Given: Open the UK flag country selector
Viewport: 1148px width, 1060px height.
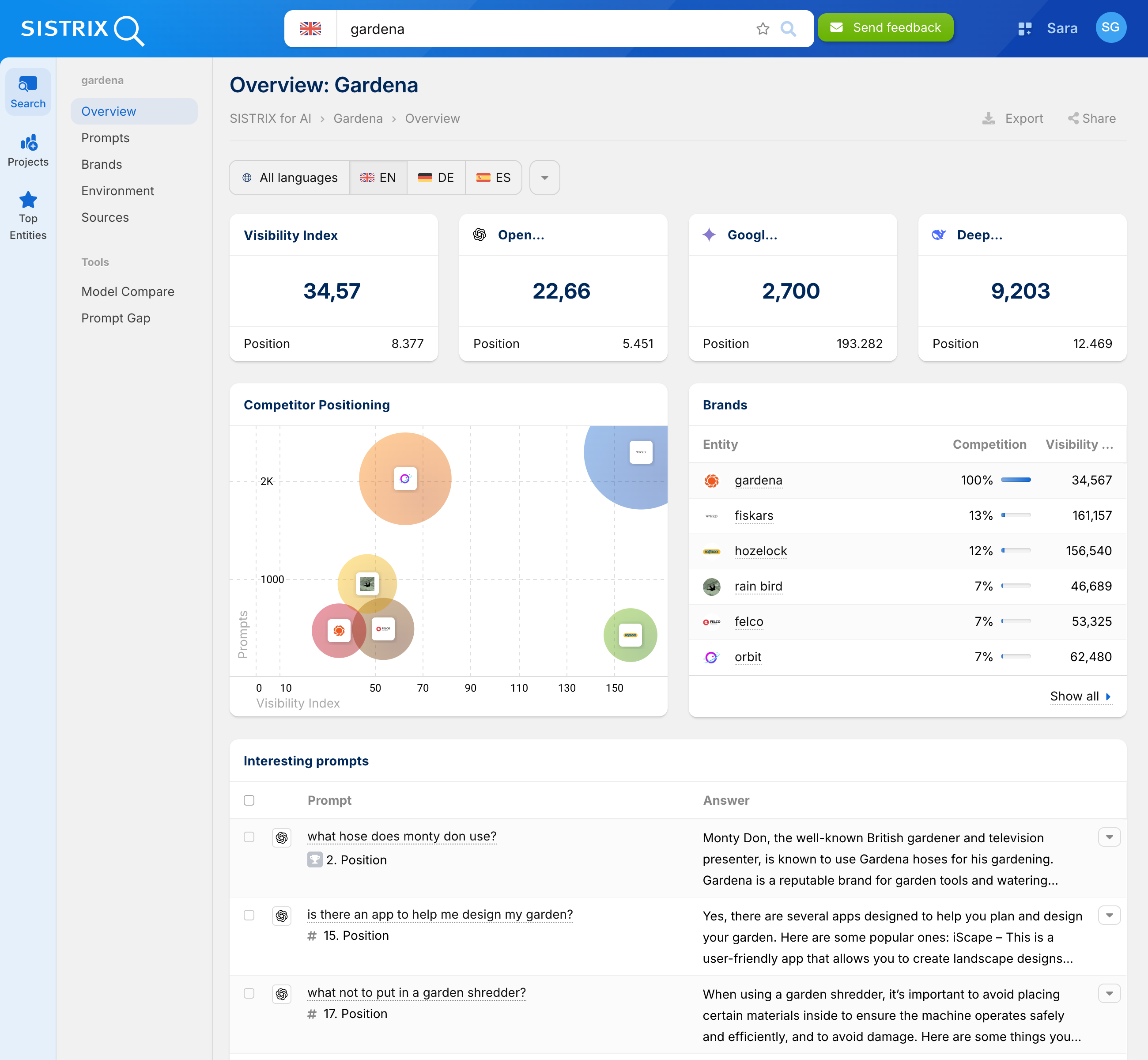Looking at the screenshot, I should (310, 29).
